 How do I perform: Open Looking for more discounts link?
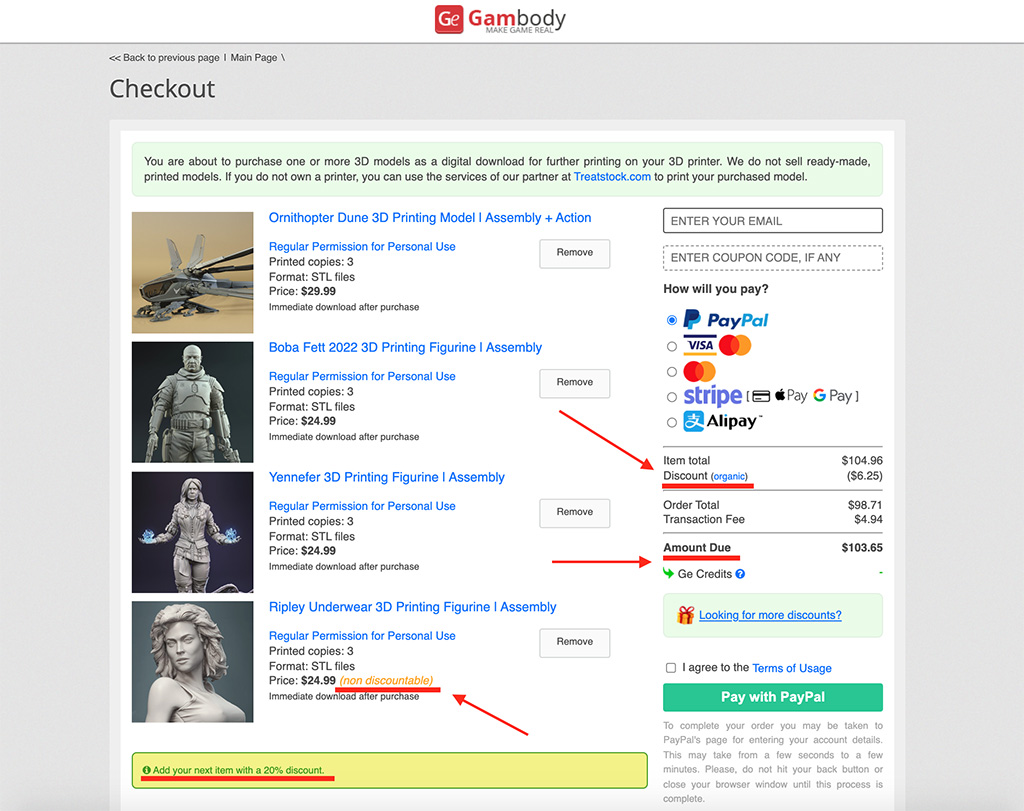pyautogui.click(x=770, y=615)
